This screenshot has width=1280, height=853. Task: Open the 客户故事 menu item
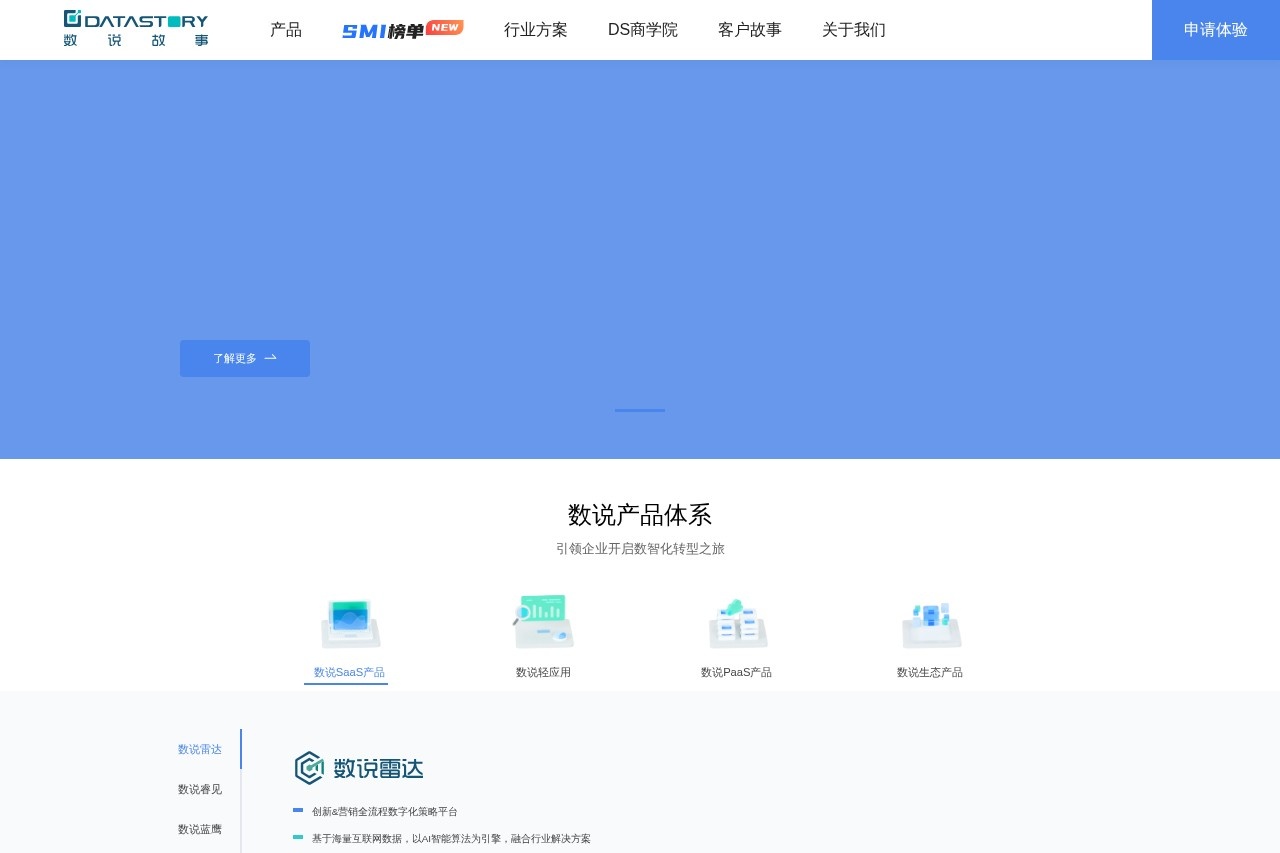749,30
